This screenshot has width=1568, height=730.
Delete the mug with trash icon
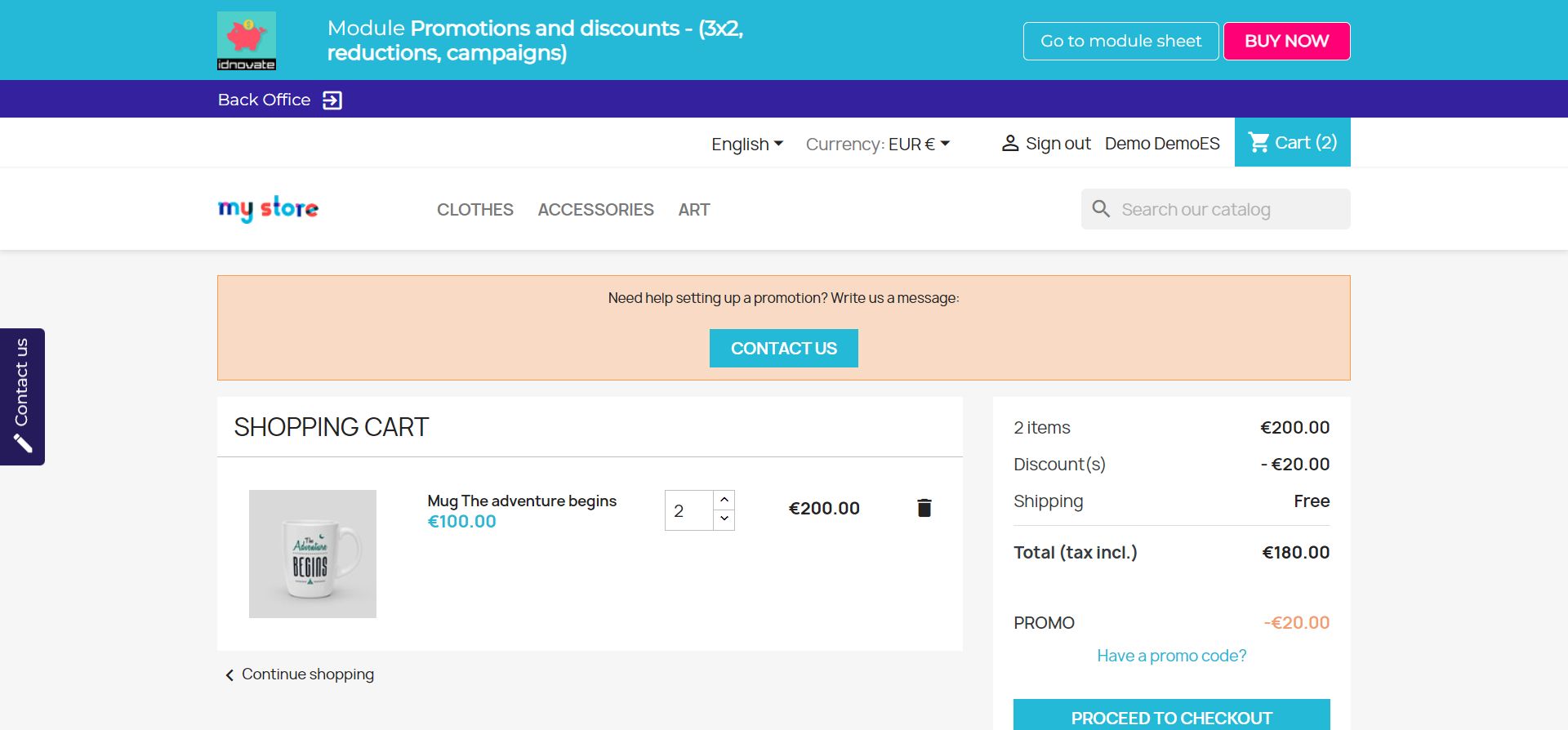(924, 508)
